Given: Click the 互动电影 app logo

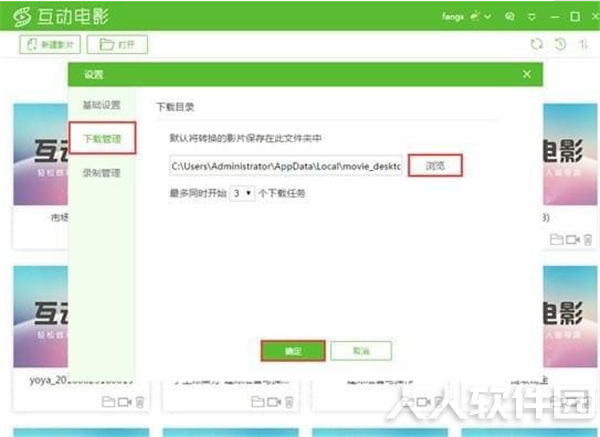Looking at the screenshot, I should (61, 16).
